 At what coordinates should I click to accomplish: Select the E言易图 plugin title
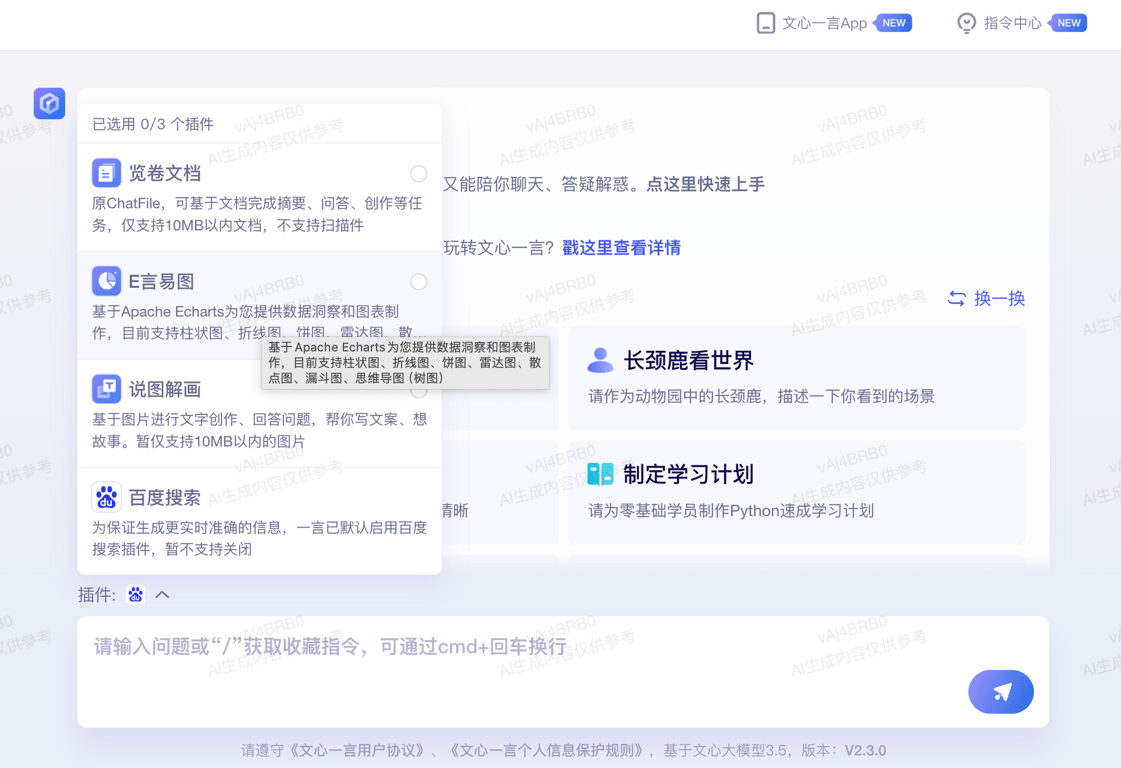point(161,281)
